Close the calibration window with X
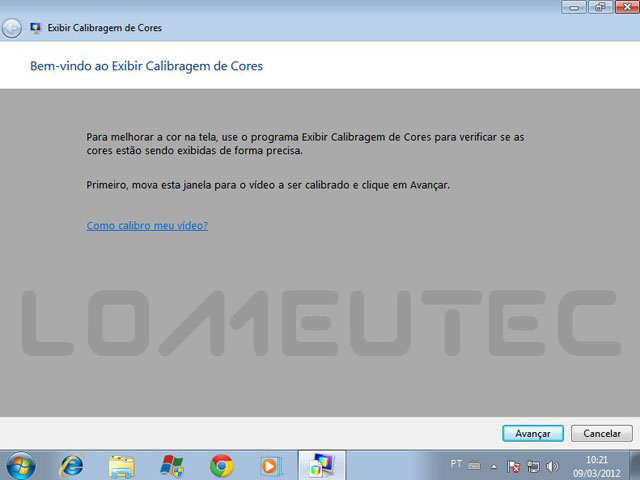 627,7
